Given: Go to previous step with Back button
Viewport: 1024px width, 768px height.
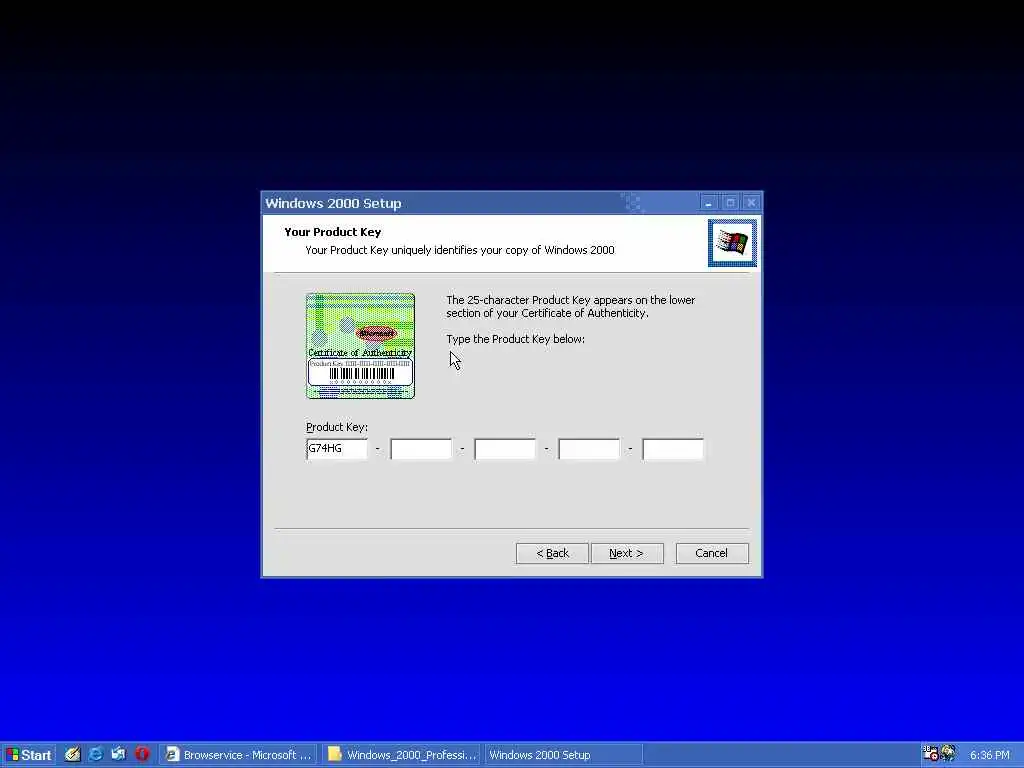Looking at the screenshot, I should coord(552,553).
